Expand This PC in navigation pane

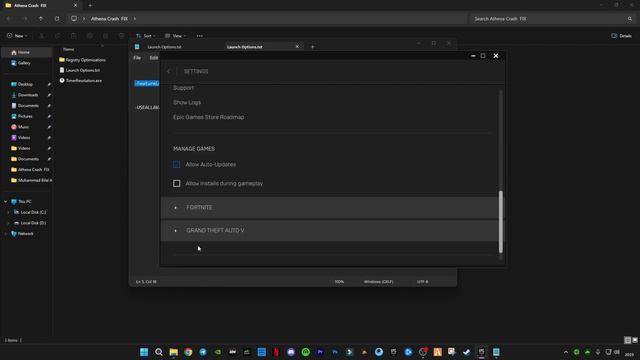click(6, 202)
